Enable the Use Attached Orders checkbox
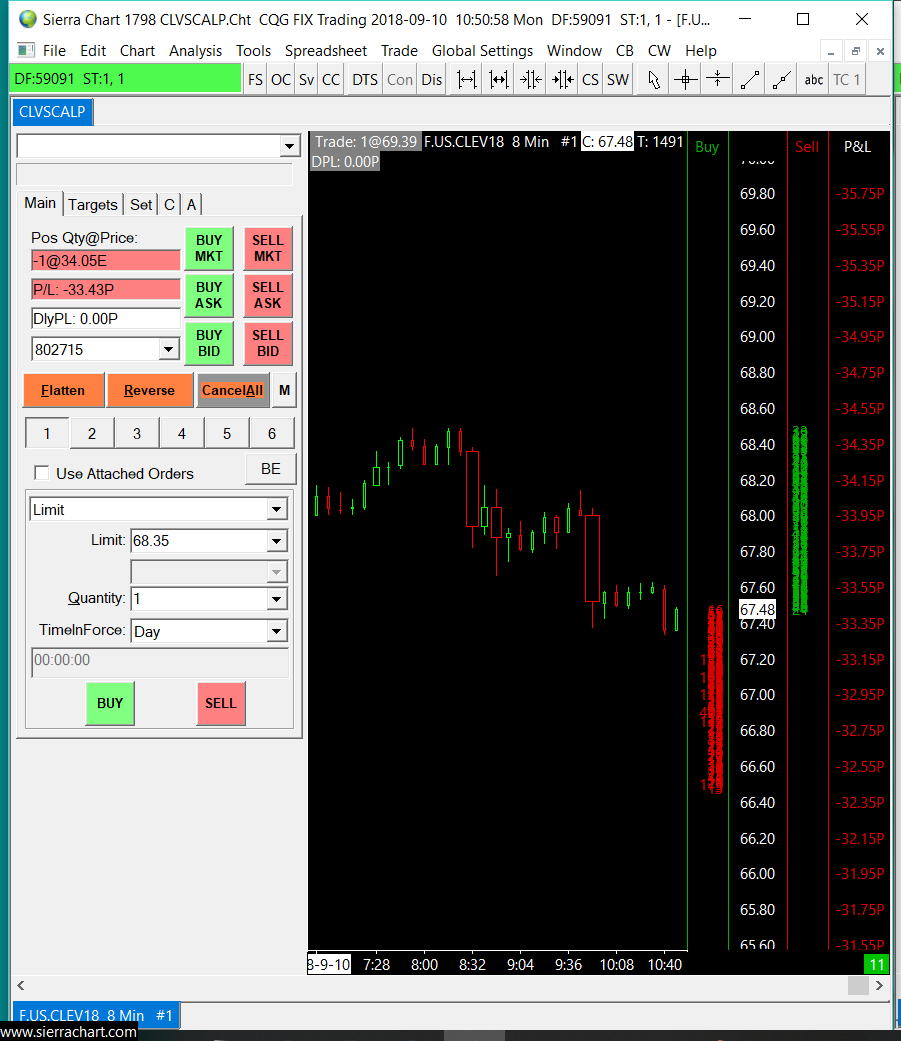Screen dimensions: 901x1041 (x=42, y=473)
